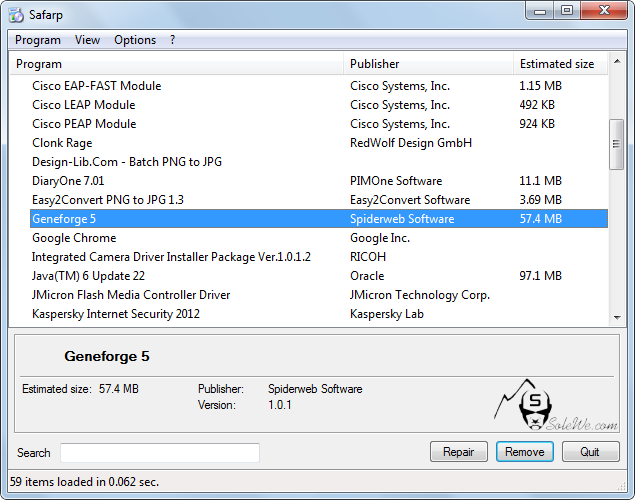Image resolution: width=635 pixels, height=500 pixels.
Task: Click the Easy2Convert Software publisher cell
Action: (410, 200)
